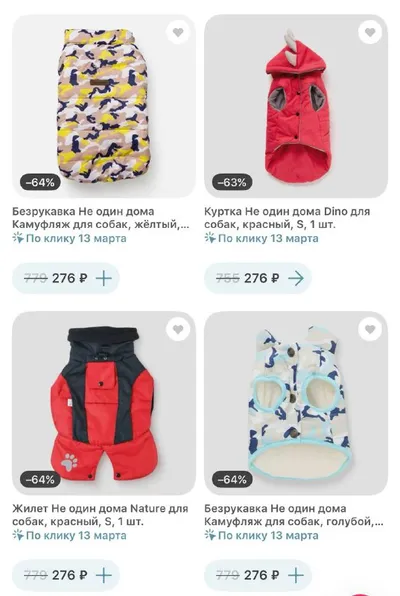
Task: Add red Nature vest to cart
Action: (103, 575)
